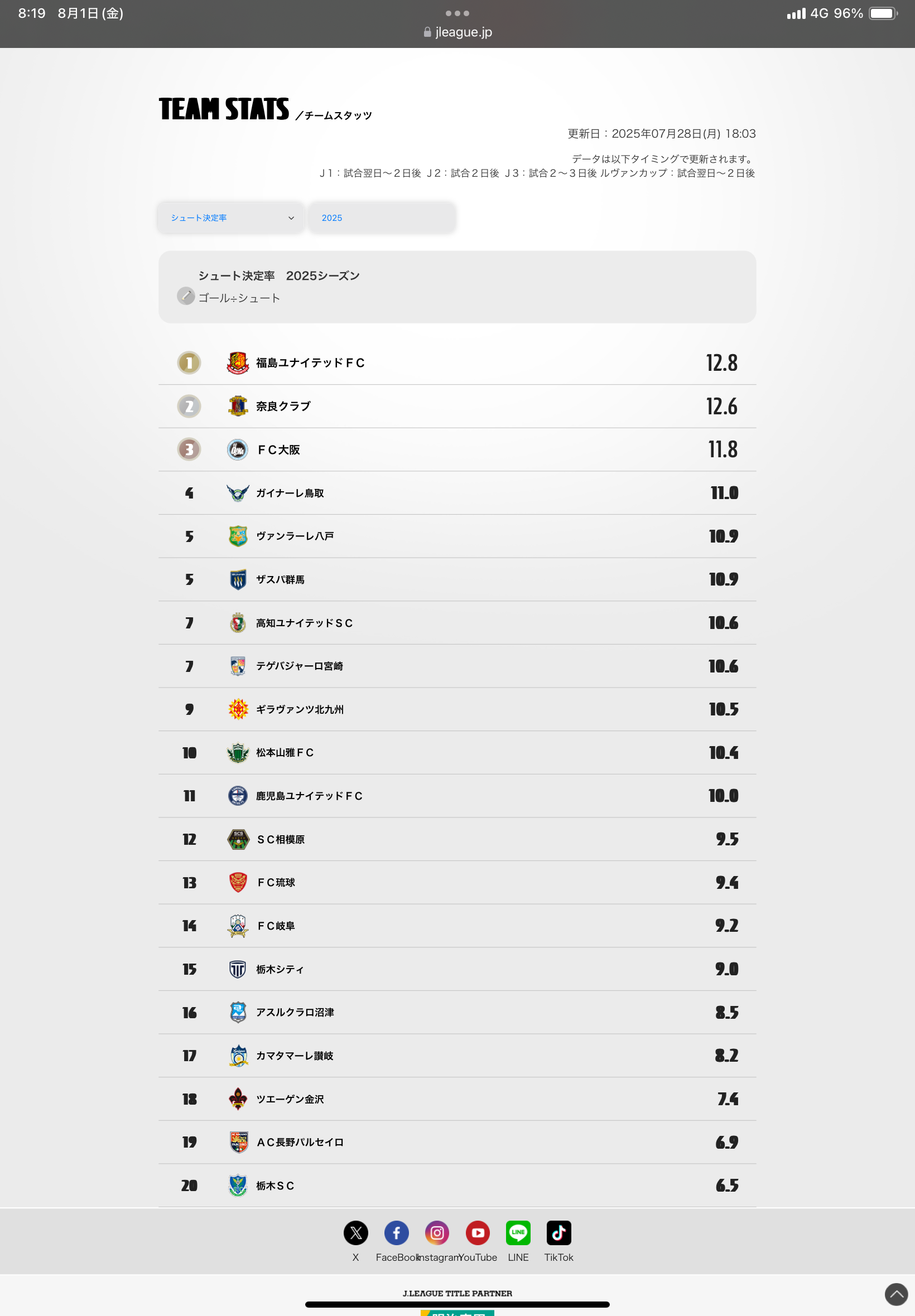Click the pencil info icon near ゴール÷シュート

[186, 296]
